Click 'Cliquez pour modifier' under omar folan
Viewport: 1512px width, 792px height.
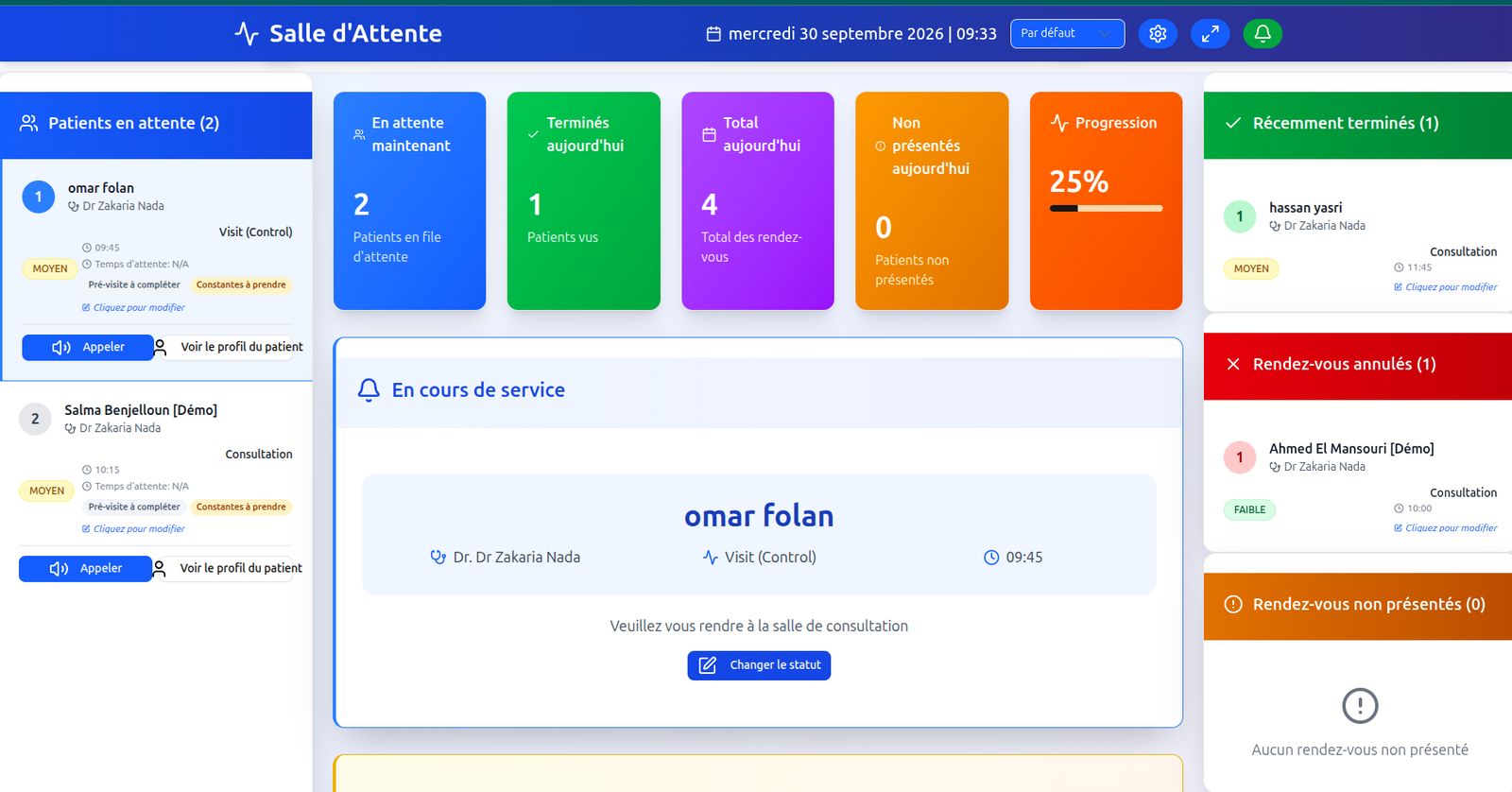pyautogui.click(x=133, y=308)
